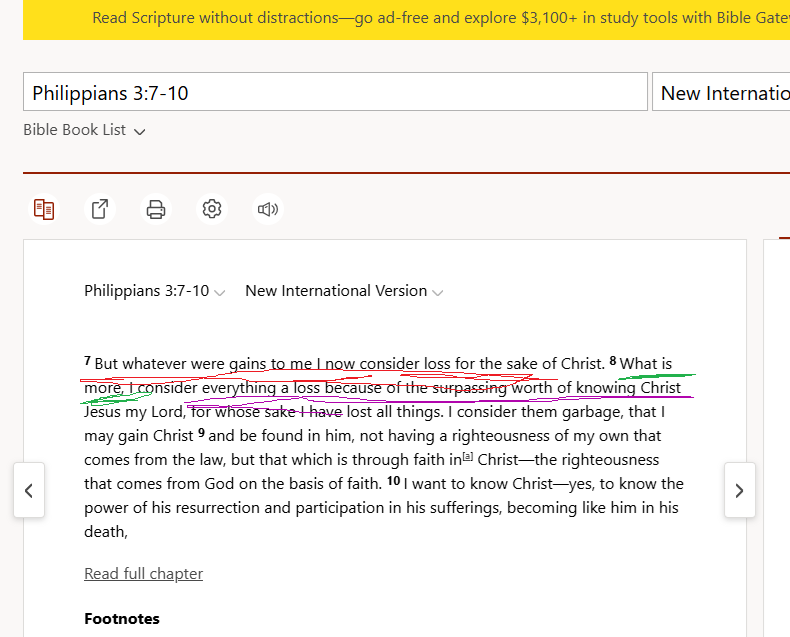The width and height of the screenshot is (790, 637).
Task: Print the passage using the printer icon
Action: click(x=156, y=209)
